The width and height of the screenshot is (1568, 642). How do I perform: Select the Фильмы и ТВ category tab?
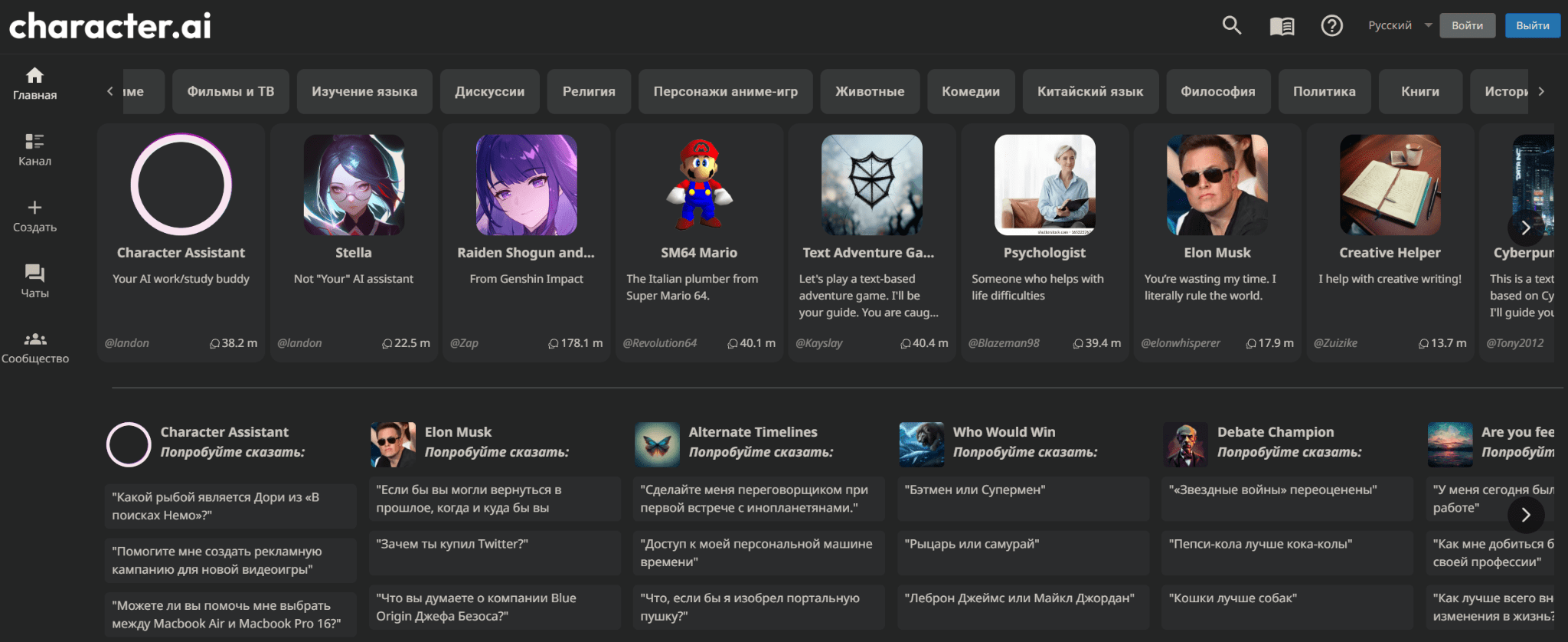230,91
